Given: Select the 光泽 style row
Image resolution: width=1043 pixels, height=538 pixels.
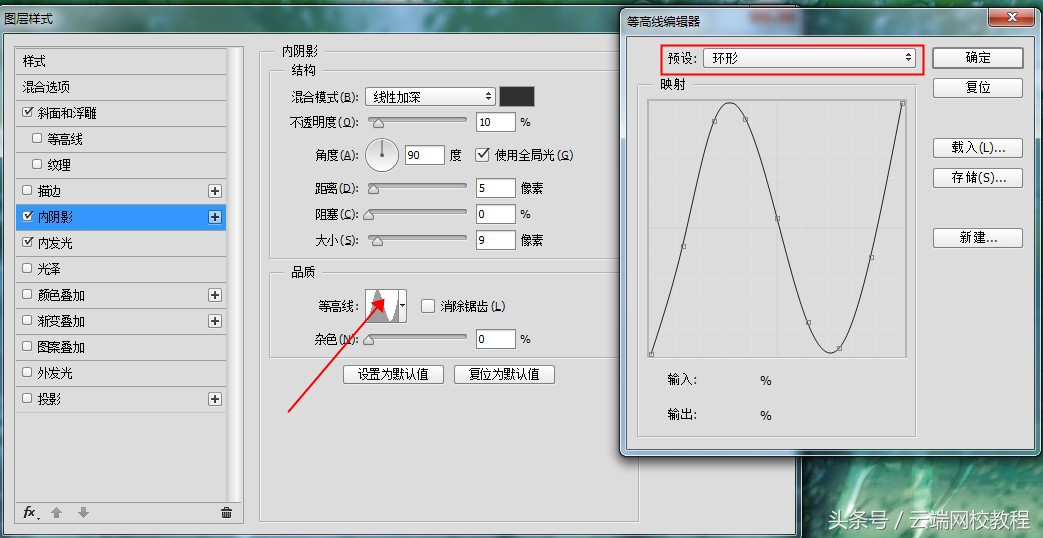Looking at the screenshot, I should [120, 269].
